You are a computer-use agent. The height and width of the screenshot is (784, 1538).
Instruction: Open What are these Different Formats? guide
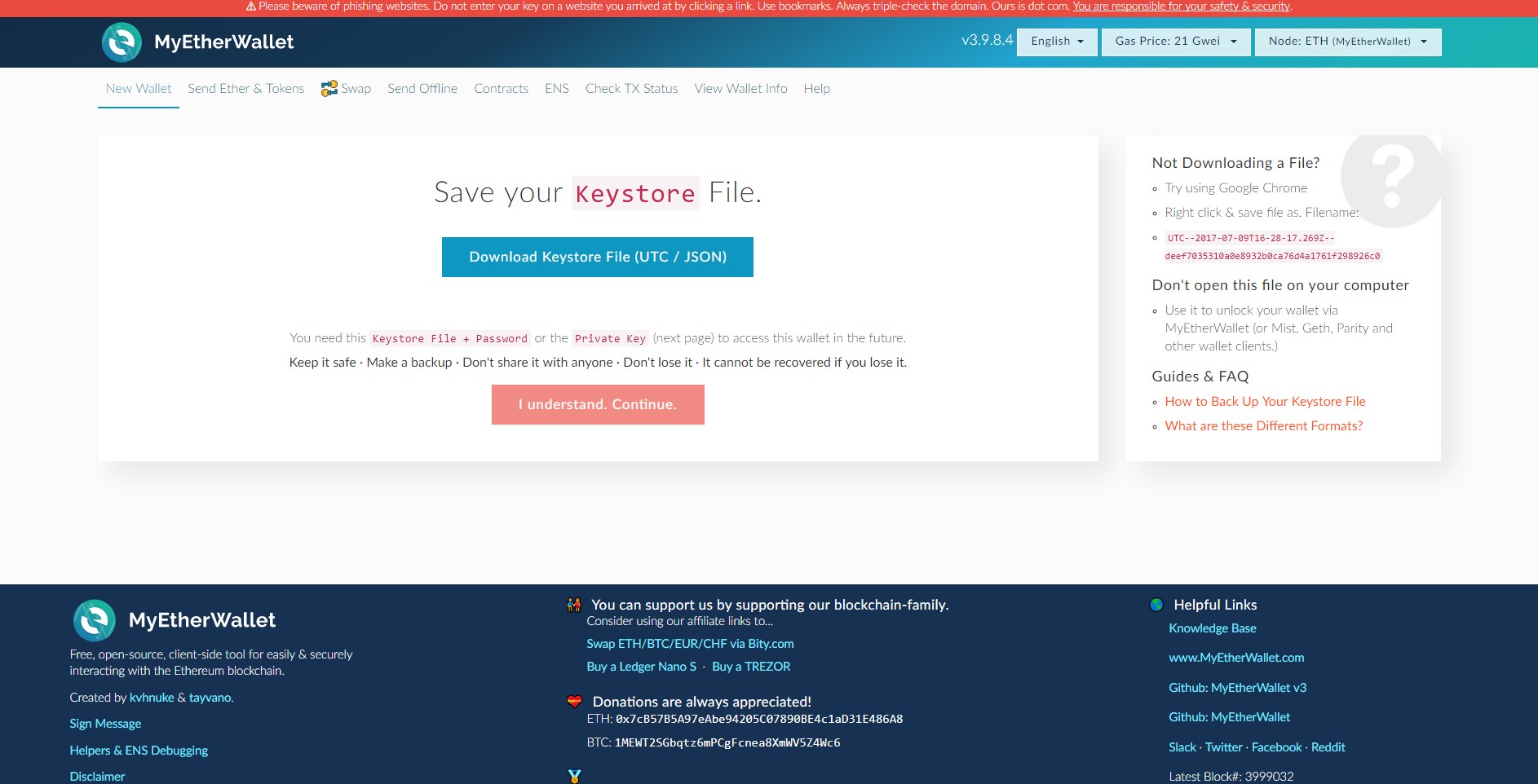[1264, 426]
